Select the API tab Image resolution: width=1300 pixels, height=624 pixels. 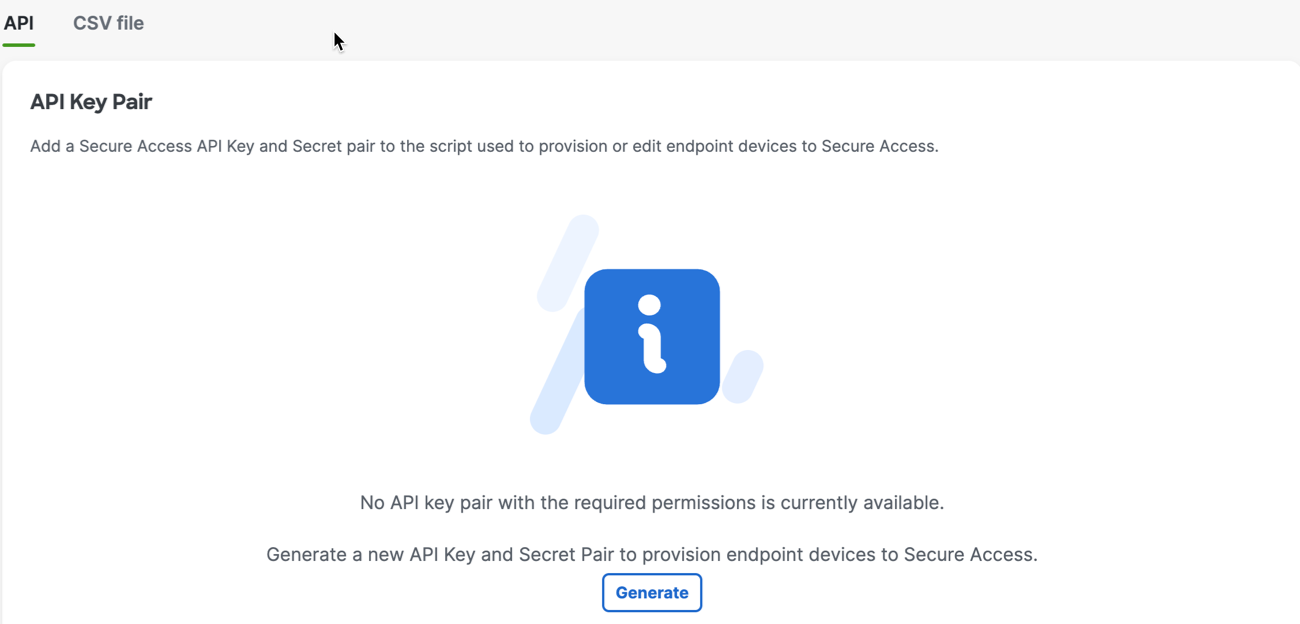pyautogui.click(x=19, y=23)
